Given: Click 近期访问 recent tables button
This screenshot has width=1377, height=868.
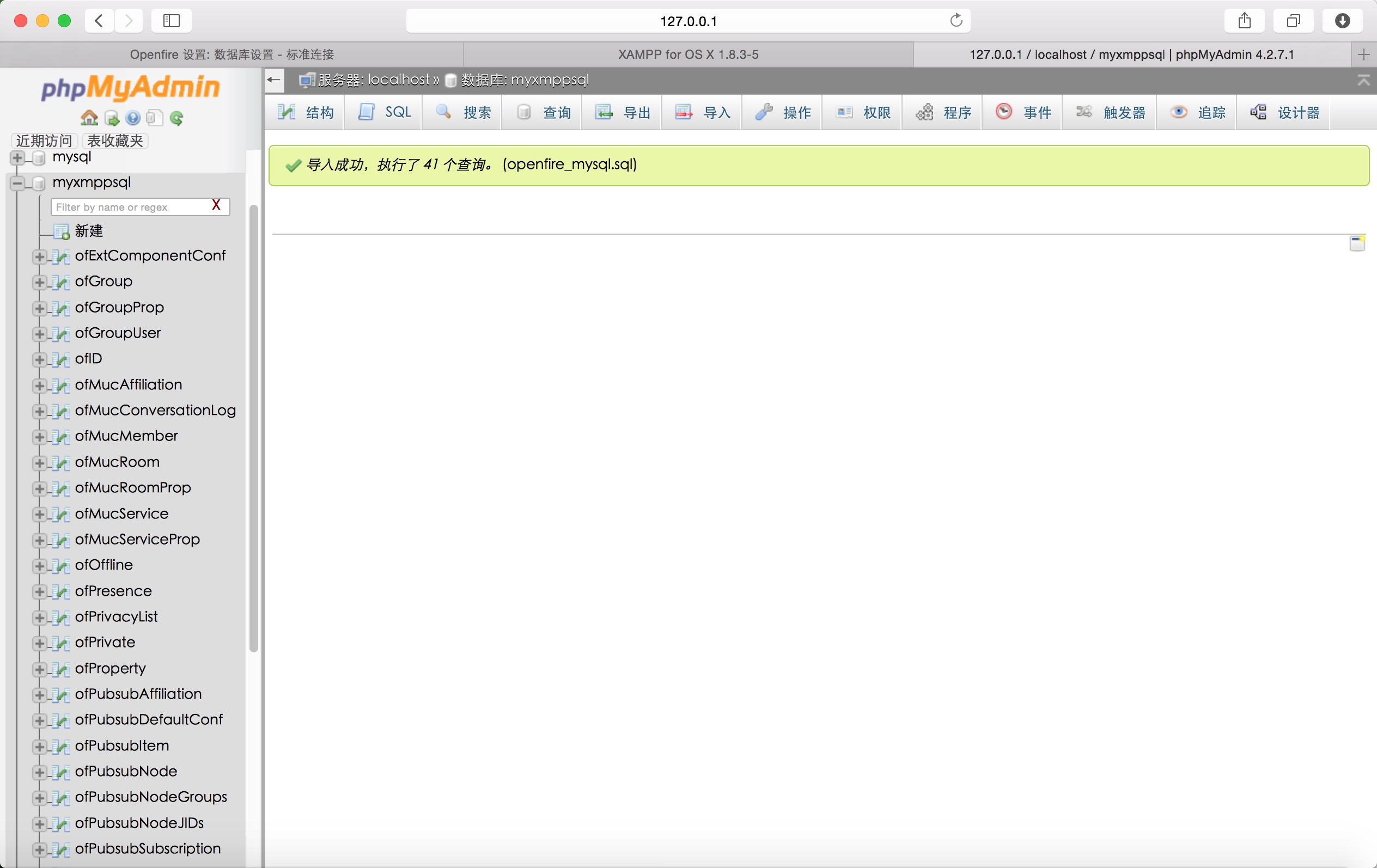Looking at the screenshot, I should tap(44, 140).
